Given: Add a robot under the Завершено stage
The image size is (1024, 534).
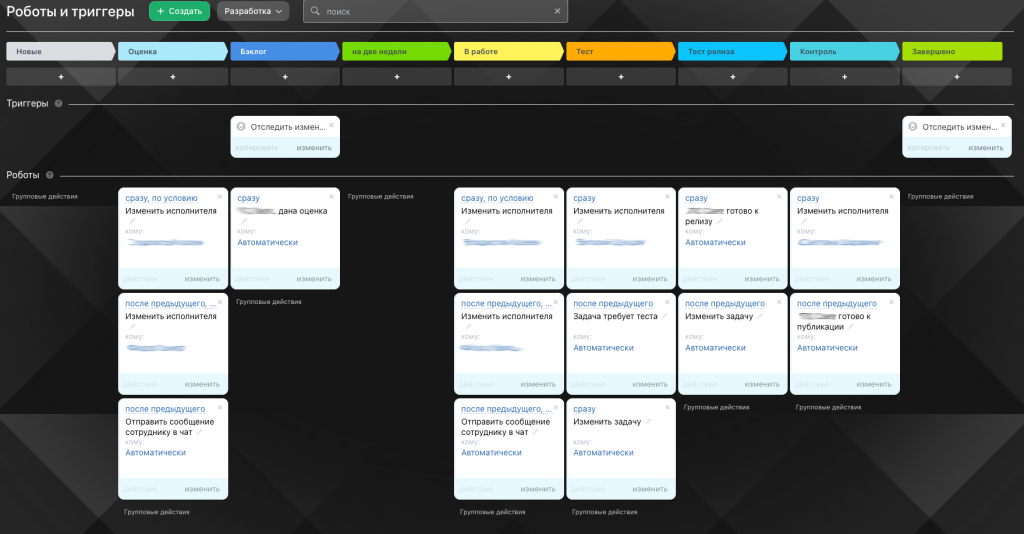Looking at the screenshot, I should [x=956, y=76].
